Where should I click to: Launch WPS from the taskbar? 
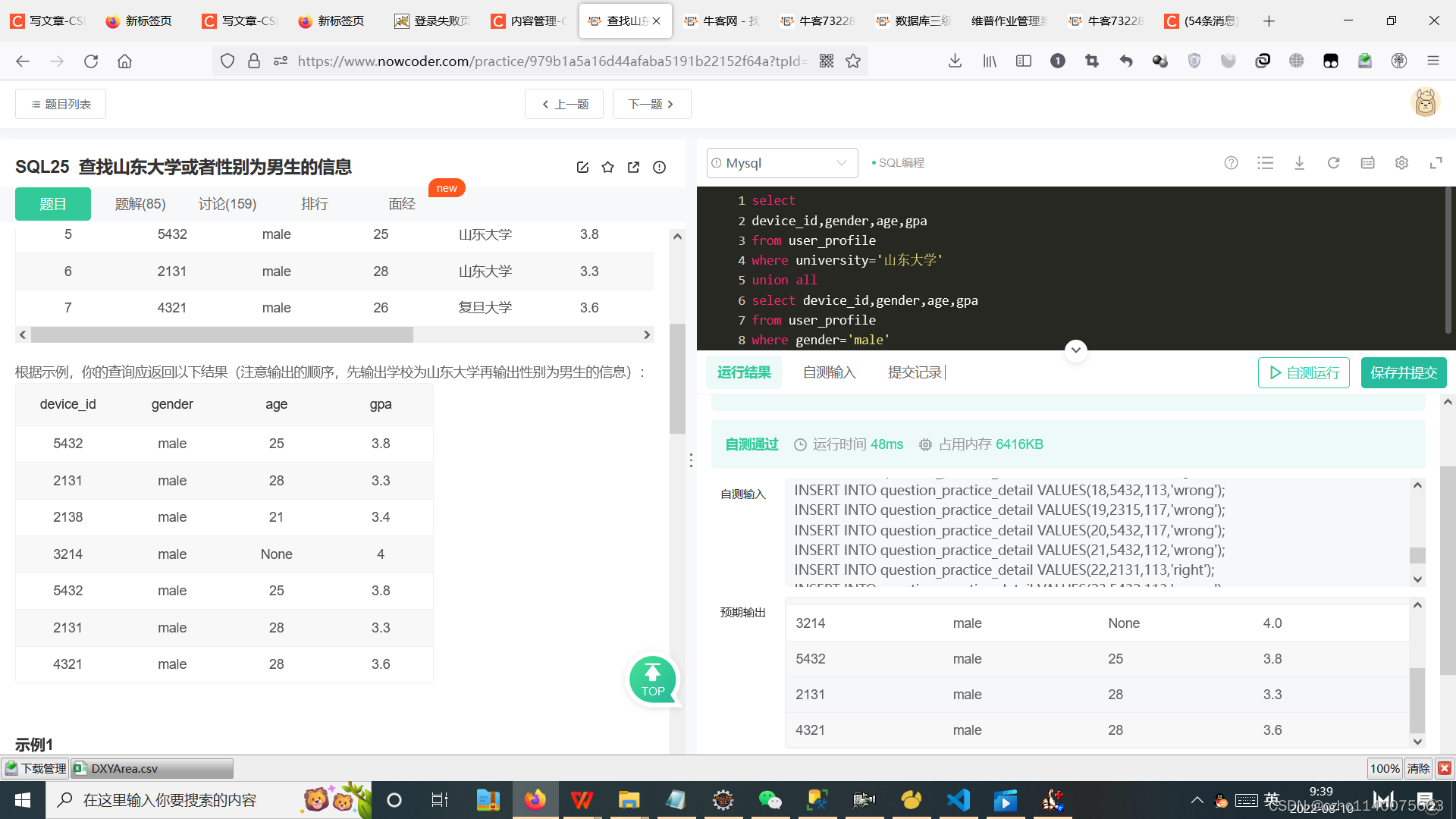(582, 800)
